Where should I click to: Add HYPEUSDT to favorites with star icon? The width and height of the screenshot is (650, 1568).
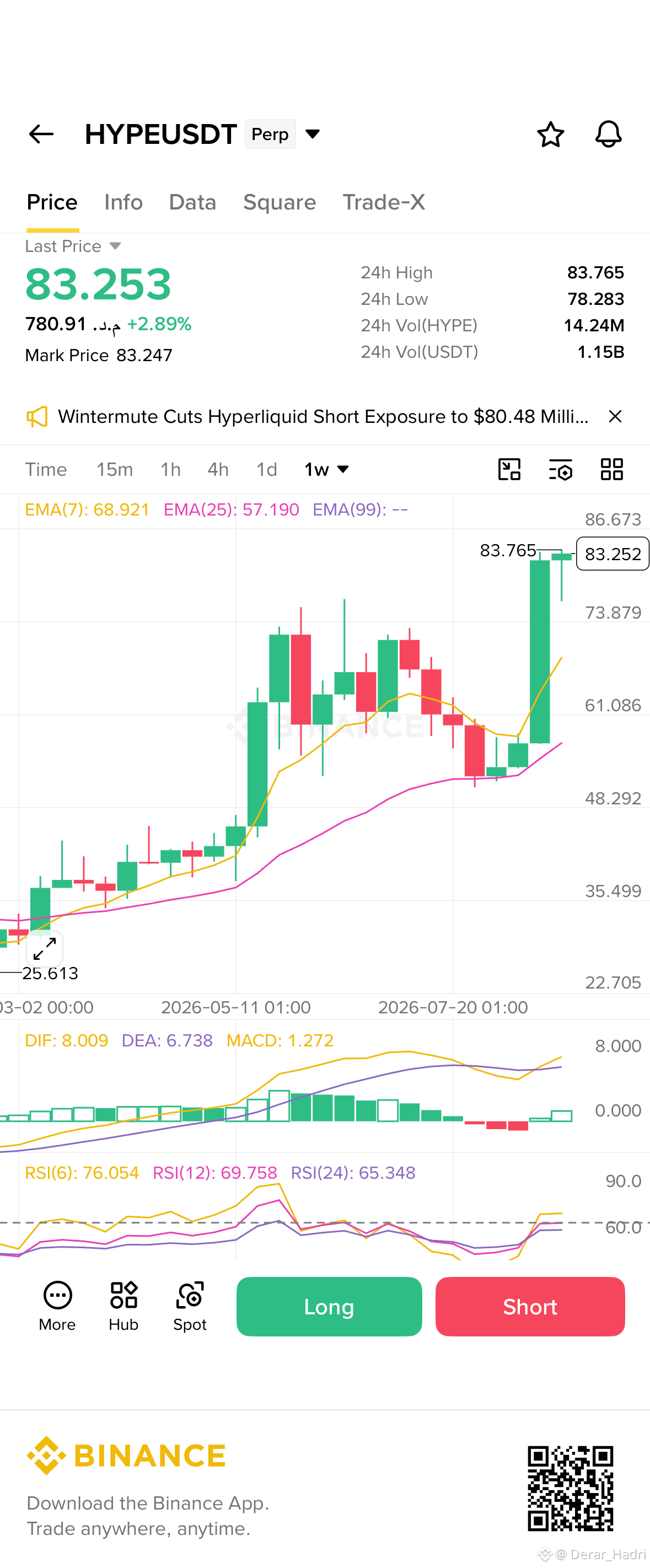tap(550, 134)
